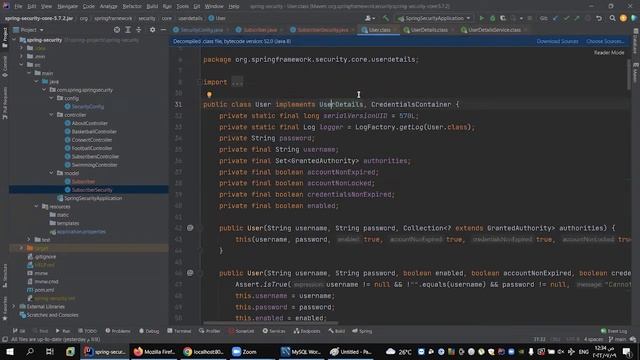Click the 'userdetails' breadcrumb segment
This screenshot has height=360, width=640.
(x=190, y=18)
